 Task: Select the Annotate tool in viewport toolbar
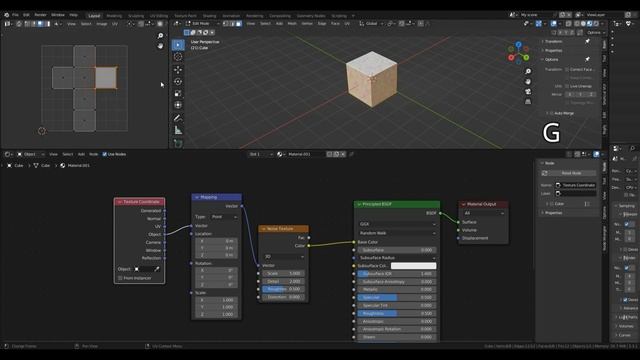(178, 118)
